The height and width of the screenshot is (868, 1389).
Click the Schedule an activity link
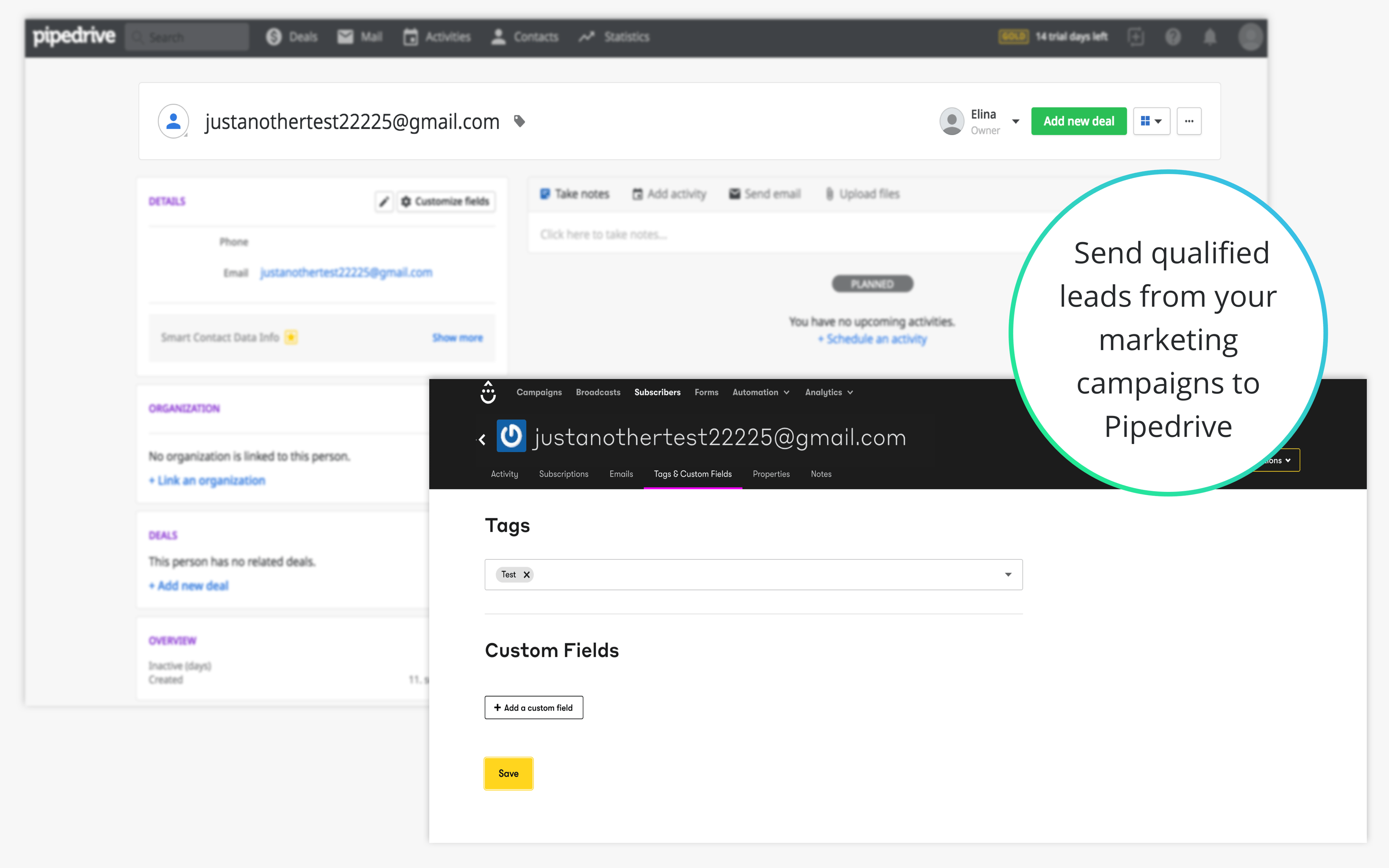coord(872,339)
